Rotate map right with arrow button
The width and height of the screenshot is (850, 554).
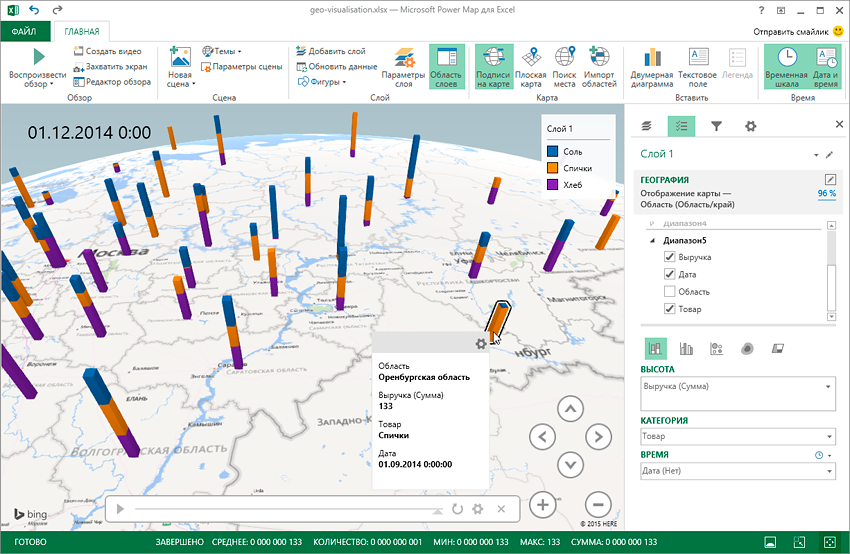(598, 437)
